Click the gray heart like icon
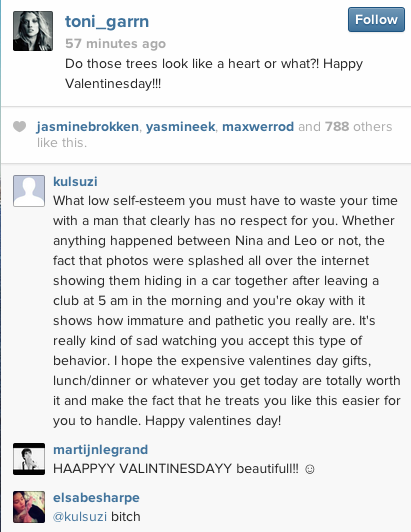The image size is (411, 532). tap(19, 127)
